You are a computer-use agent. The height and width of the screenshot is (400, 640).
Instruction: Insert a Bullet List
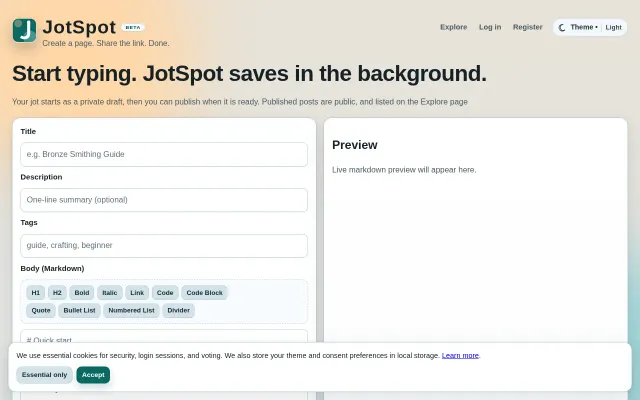pos(79,310)
